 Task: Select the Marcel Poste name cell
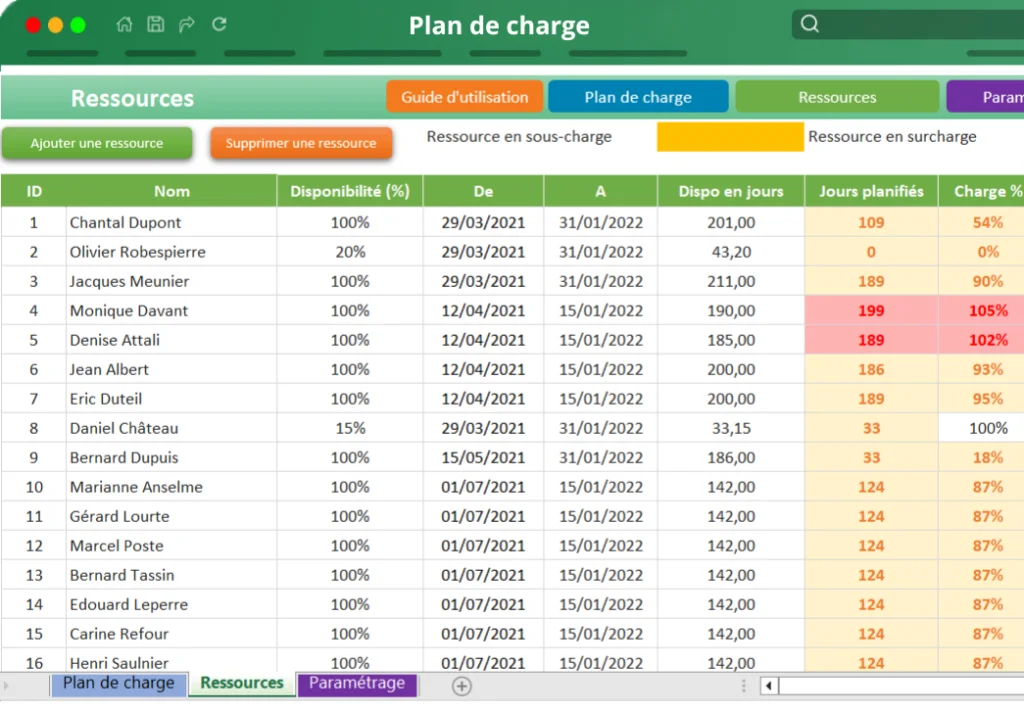point(171,546)
